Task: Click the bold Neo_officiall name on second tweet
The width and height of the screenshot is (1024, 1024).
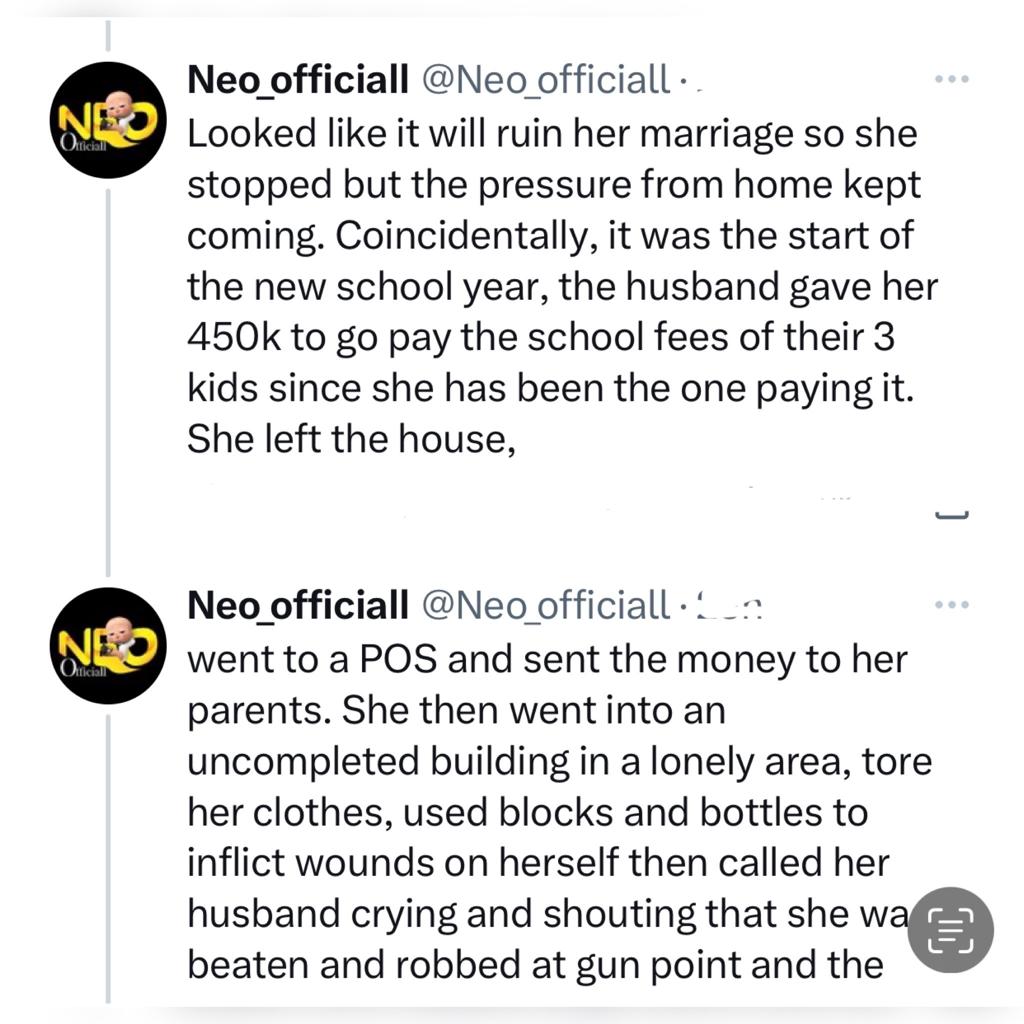Action: (298, 604)
